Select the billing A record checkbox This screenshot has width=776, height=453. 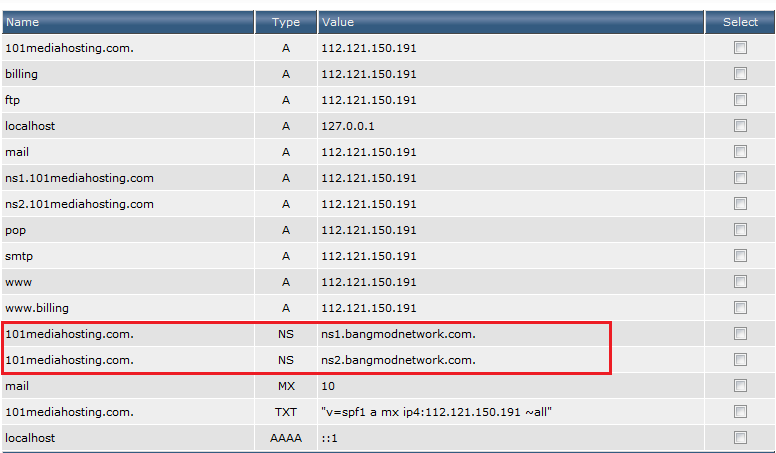point(740,74)
